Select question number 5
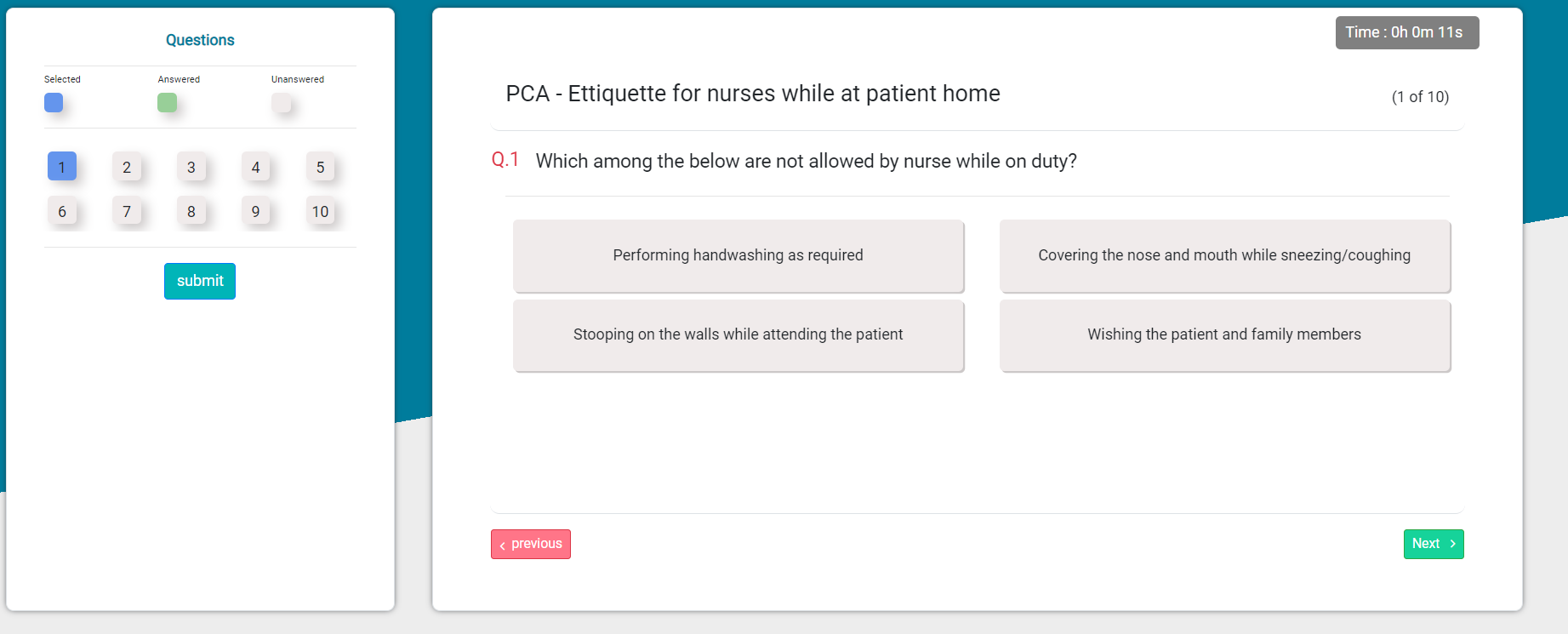The height and width of the screenshot is (634, 1568). [320, 167]
